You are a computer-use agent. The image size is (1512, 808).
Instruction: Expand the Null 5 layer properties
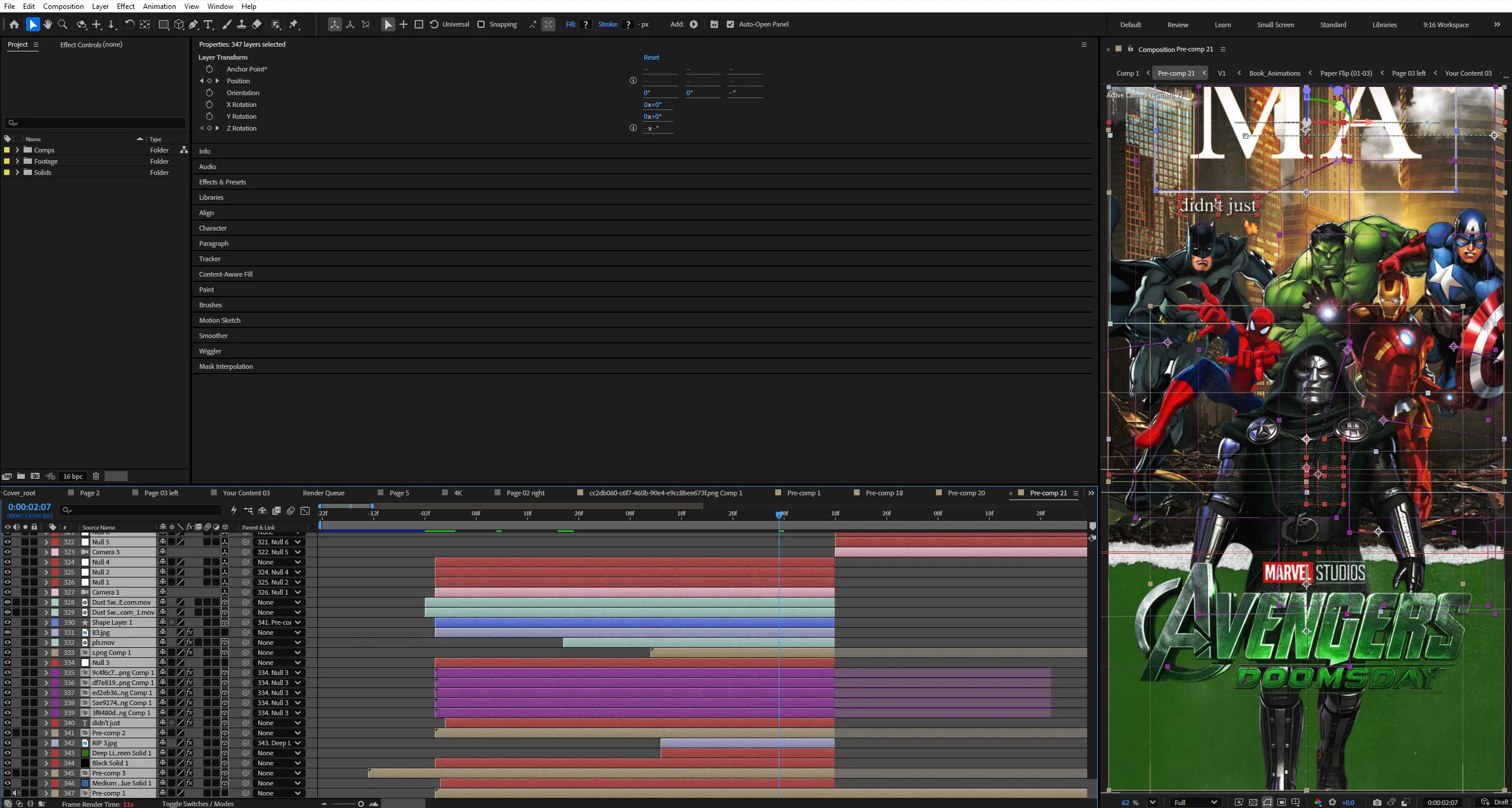click(x=46, y=542)
